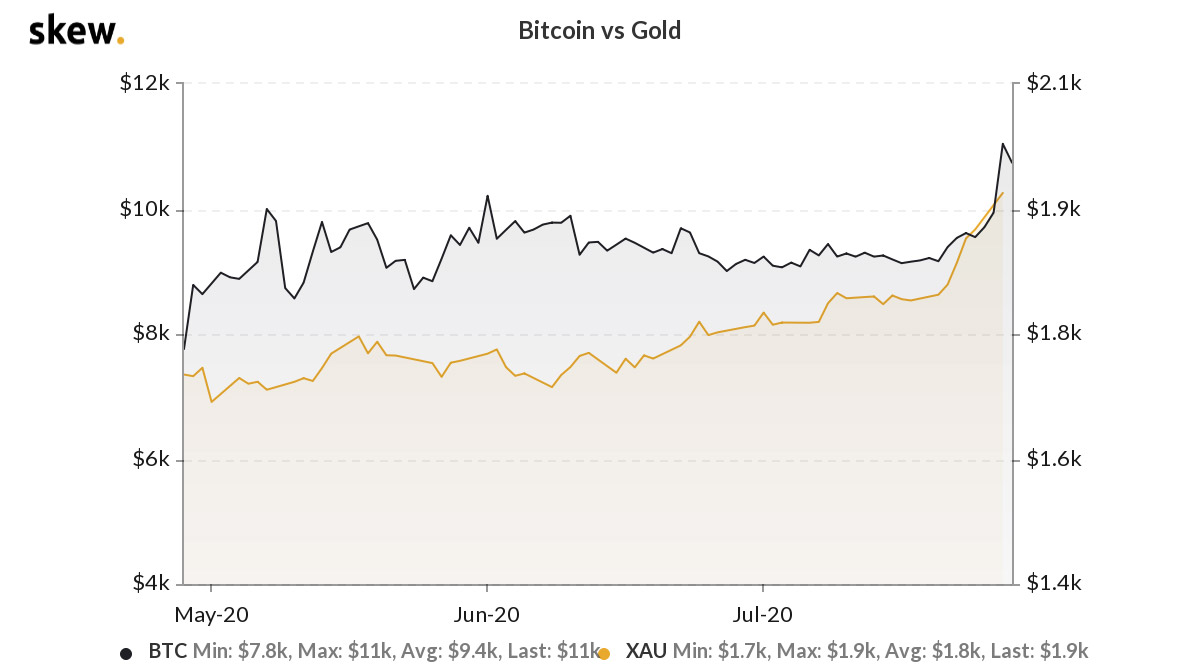Click the $6k left axis label
Viewport: 1200px width, 670px height.
click(x=150, y=459)
